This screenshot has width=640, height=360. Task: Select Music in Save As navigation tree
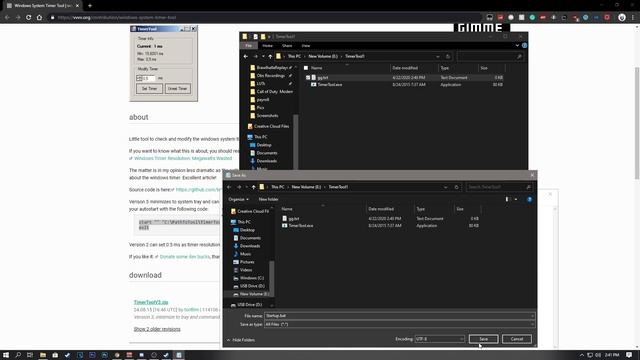coord(245,254)
